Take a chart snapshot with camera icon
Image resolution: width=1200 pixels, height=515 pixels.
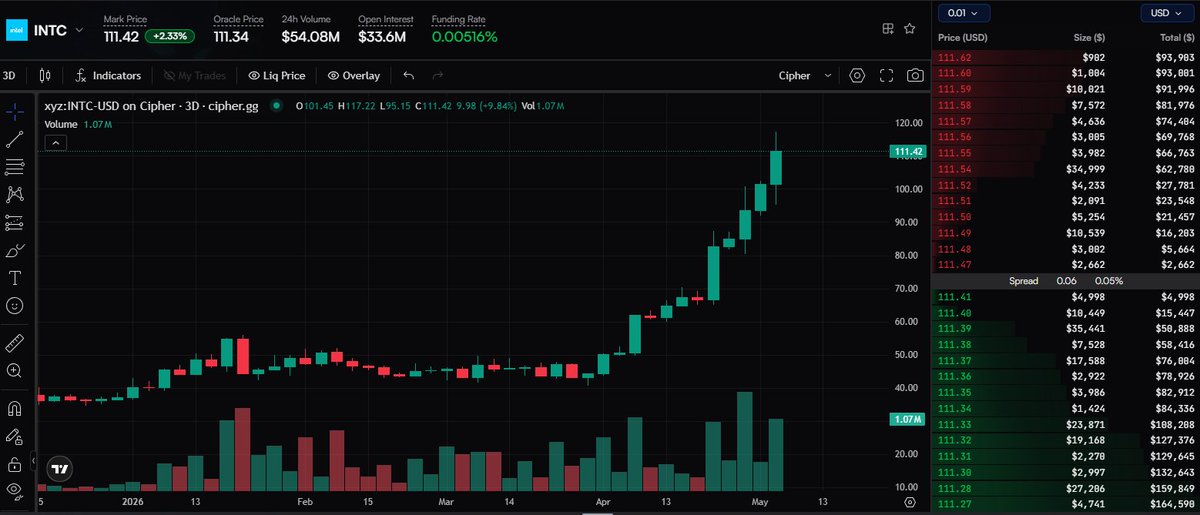point(915,75)
